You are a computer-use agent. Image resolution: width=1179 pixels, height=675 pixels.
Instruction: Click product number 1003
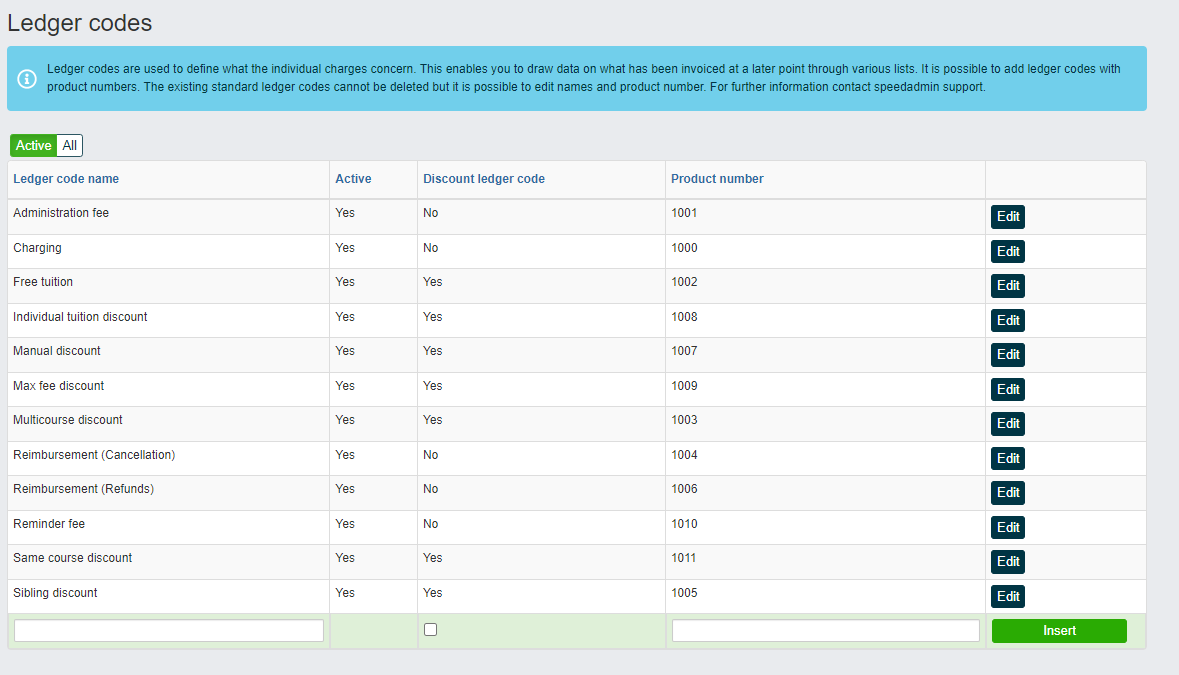(x=684, y=419)
